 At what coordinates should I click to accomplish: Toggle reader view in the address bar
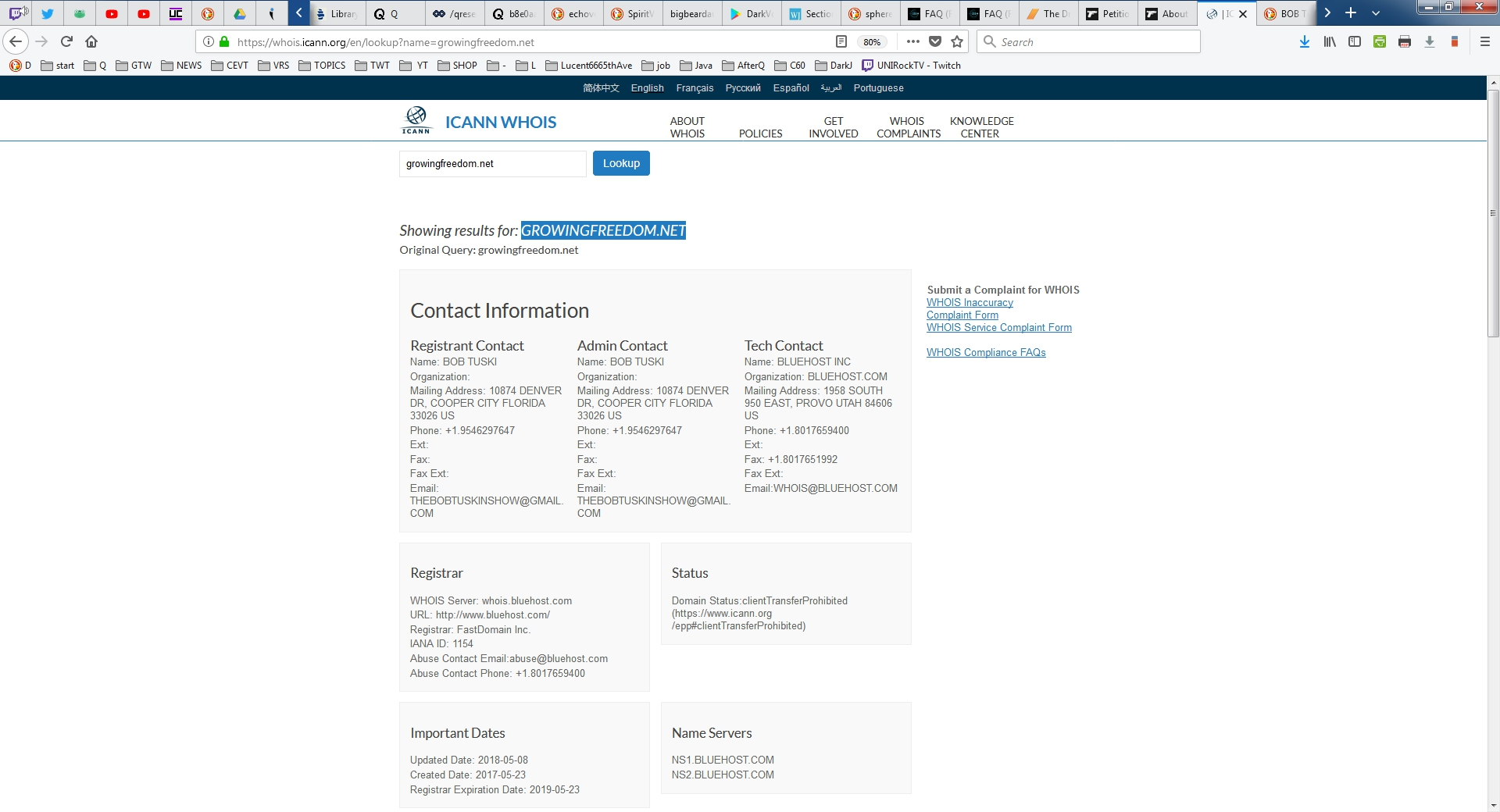(x=841, y=41)
